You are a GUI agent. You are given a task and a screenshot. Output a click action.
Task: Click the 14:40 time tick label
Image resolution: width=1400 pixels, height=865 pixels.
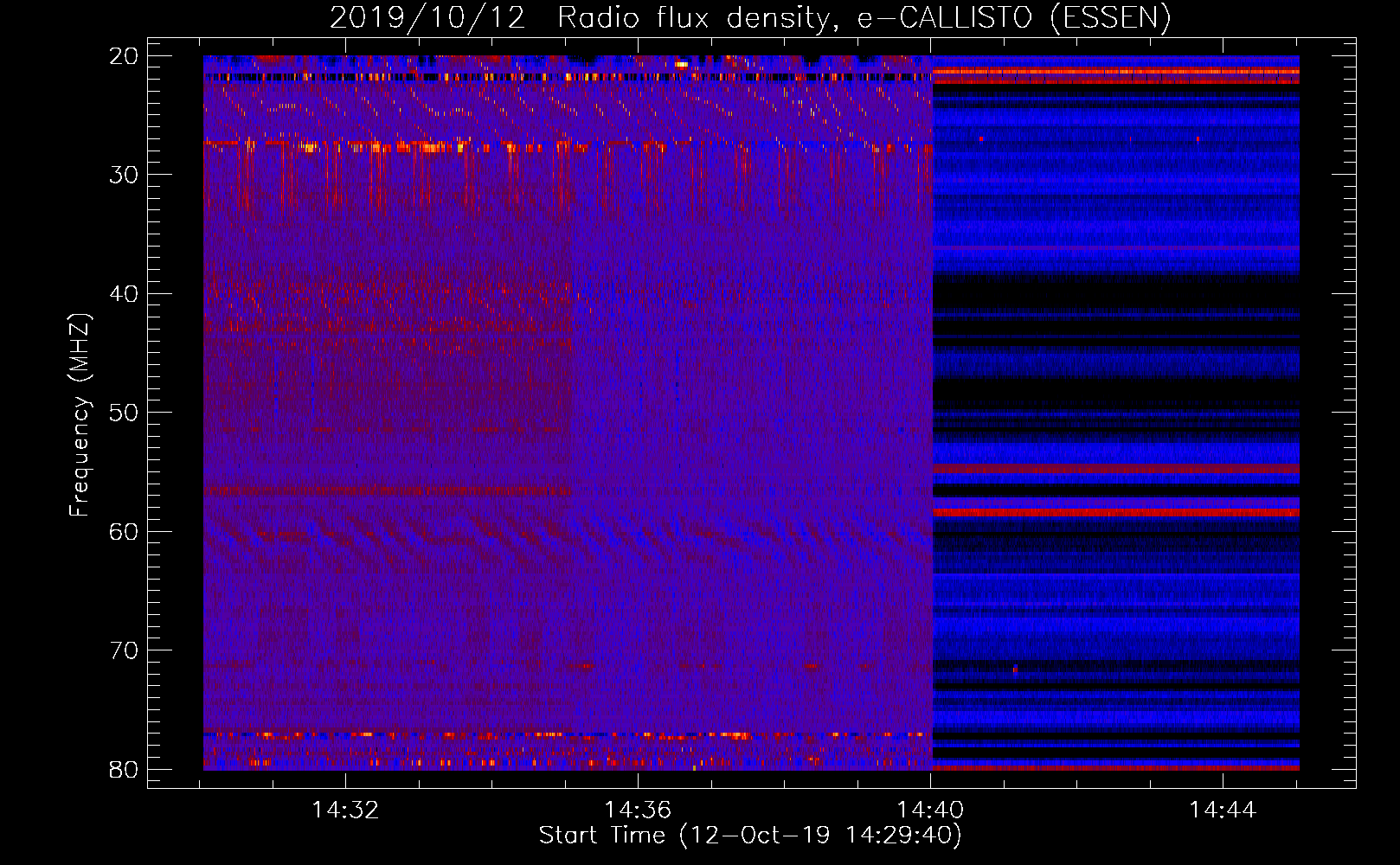[x=930, y=811]
